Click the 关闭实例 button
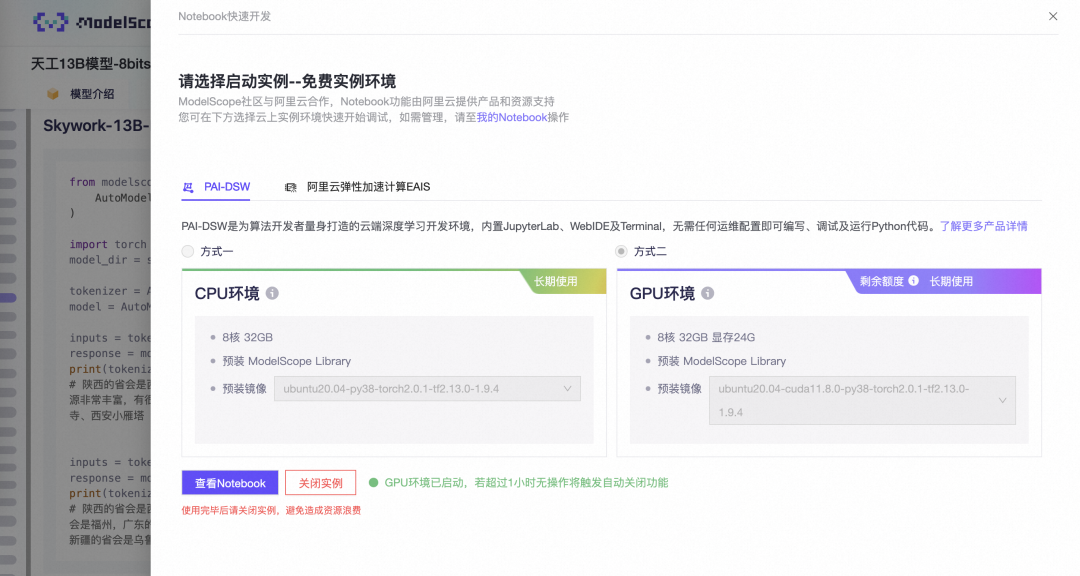 [x=320, y=483]
